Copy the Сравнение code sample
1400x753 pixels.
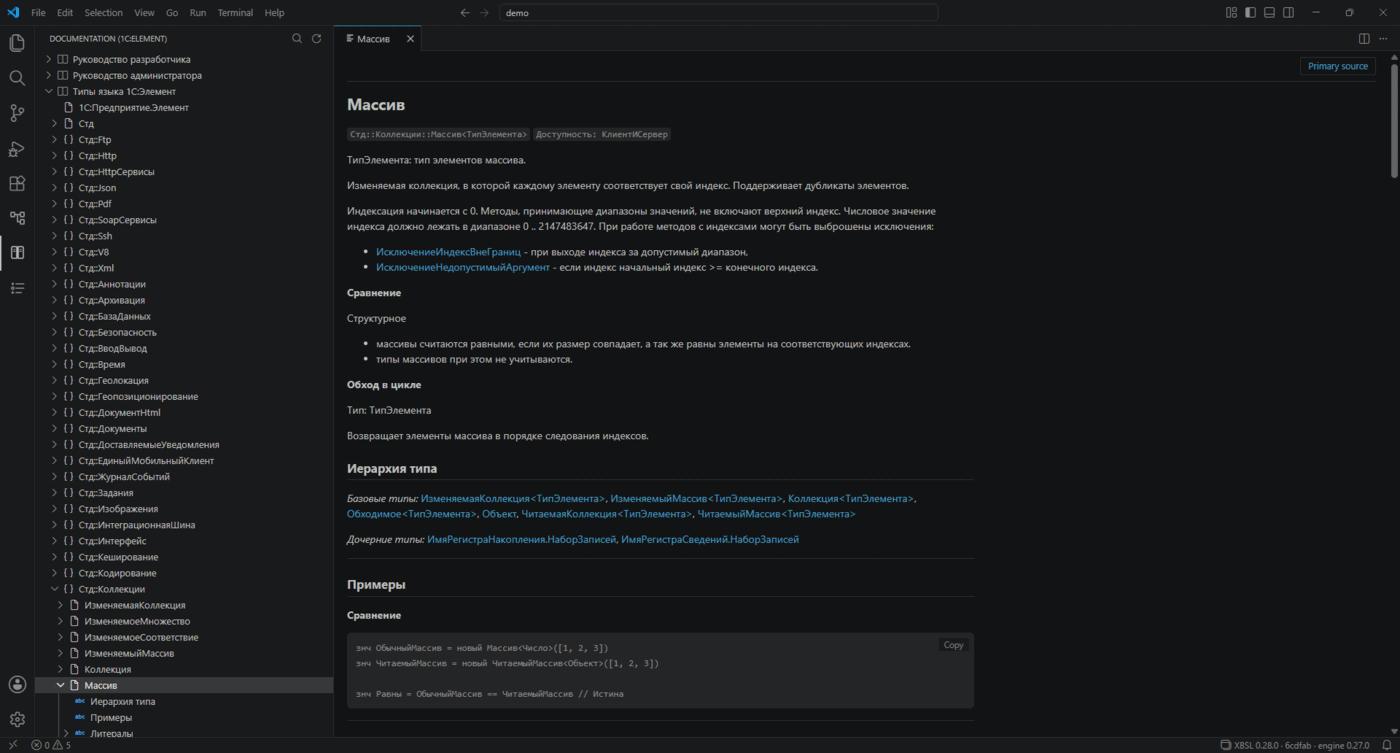click(953, 645)
